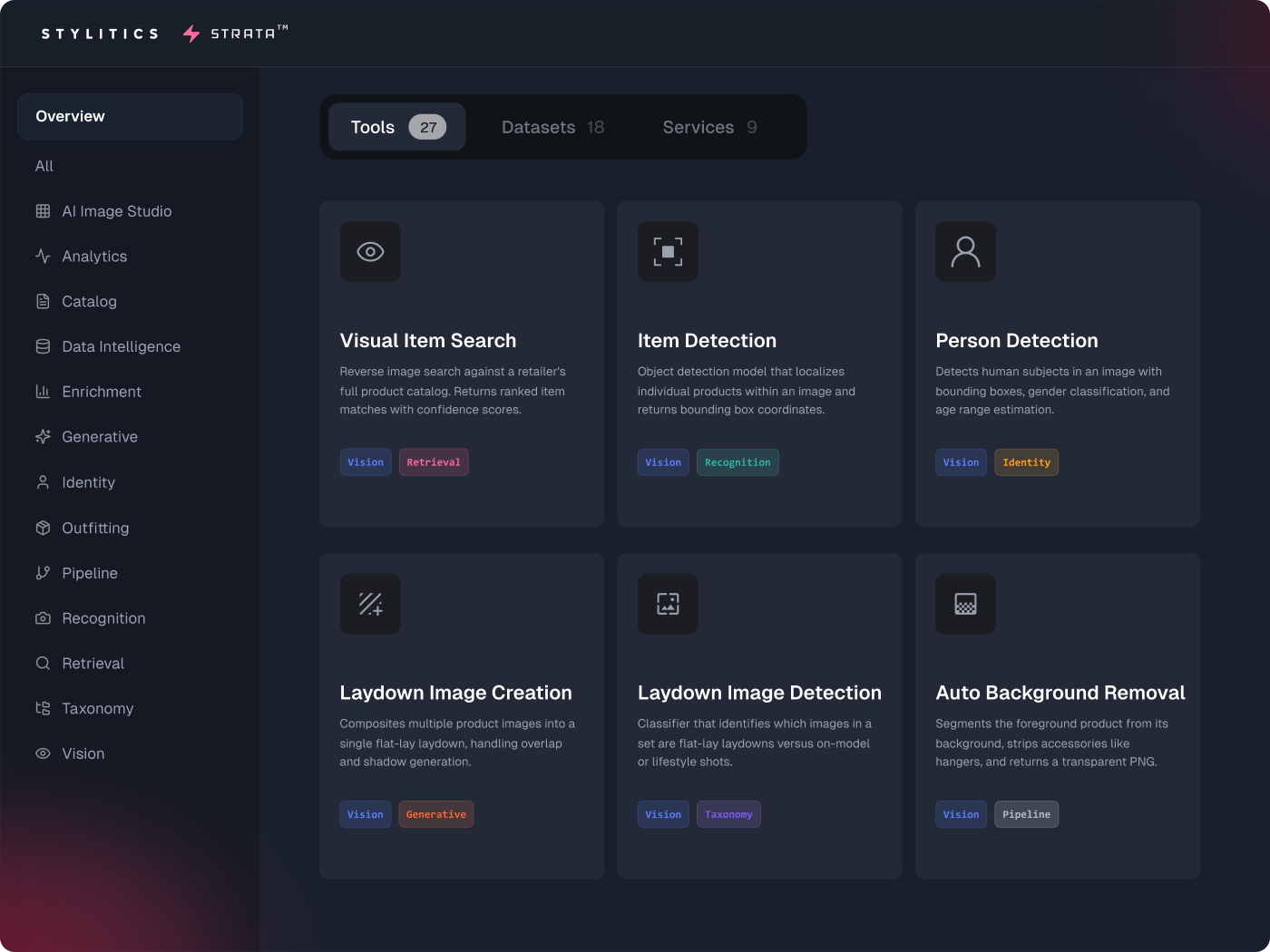1270x952 pixels.
Task: Switch to the Services tab
Action: click(709, 127)
